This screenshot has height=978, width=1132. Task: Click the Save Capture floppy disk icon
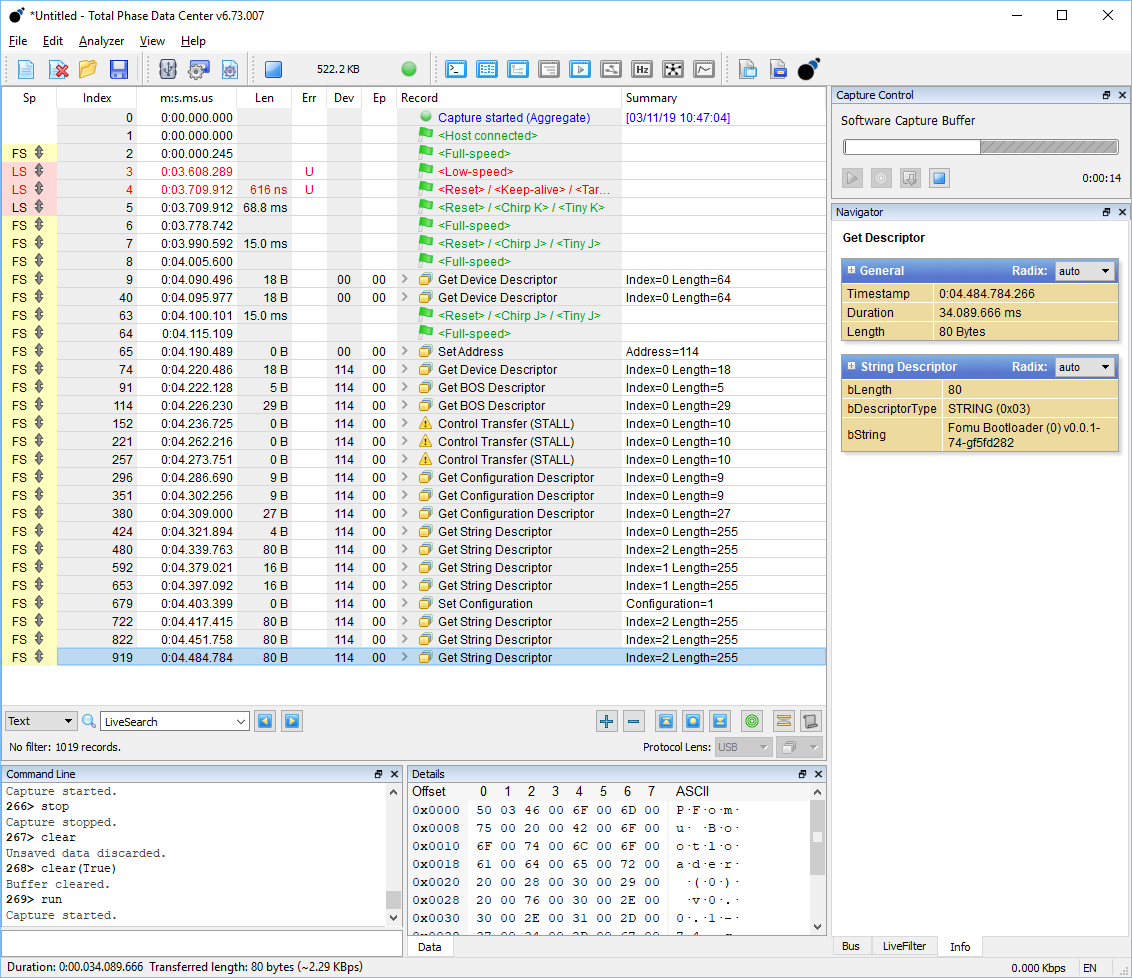click(119, 69)
